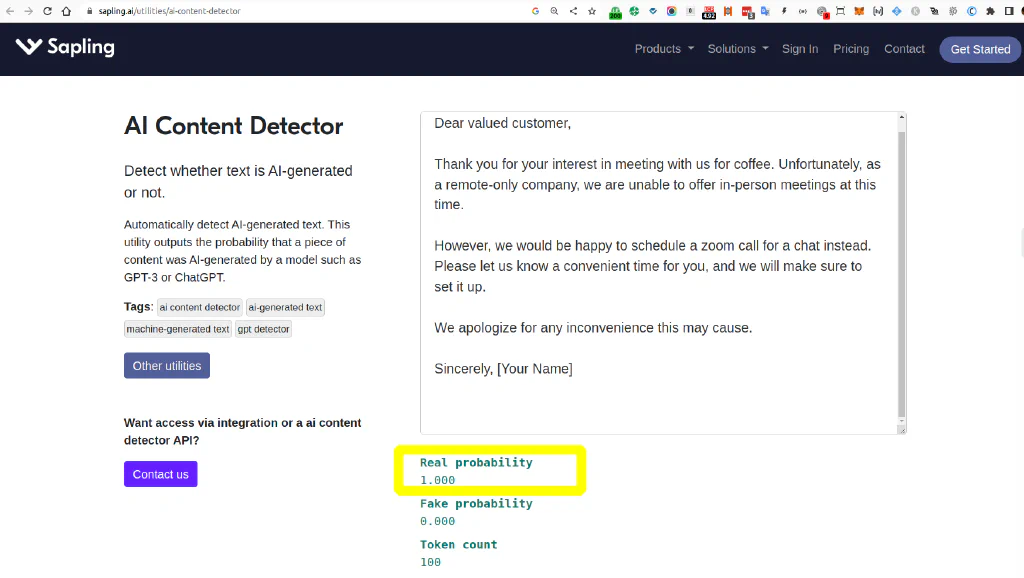Open the zoom magnifier in address bar
The image size is (1024, 578).
(554, 11)
